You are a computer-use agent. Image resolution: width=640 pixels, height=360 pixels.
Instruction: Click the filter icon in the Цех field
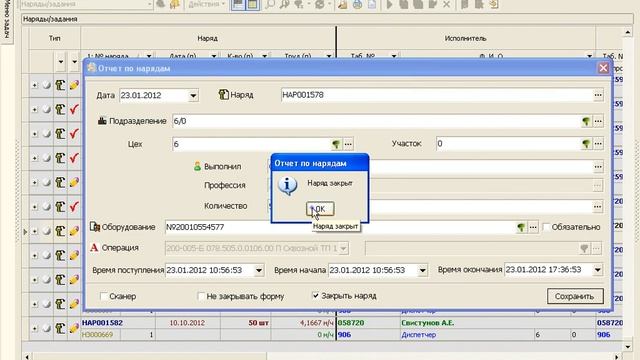coord(336,144)
